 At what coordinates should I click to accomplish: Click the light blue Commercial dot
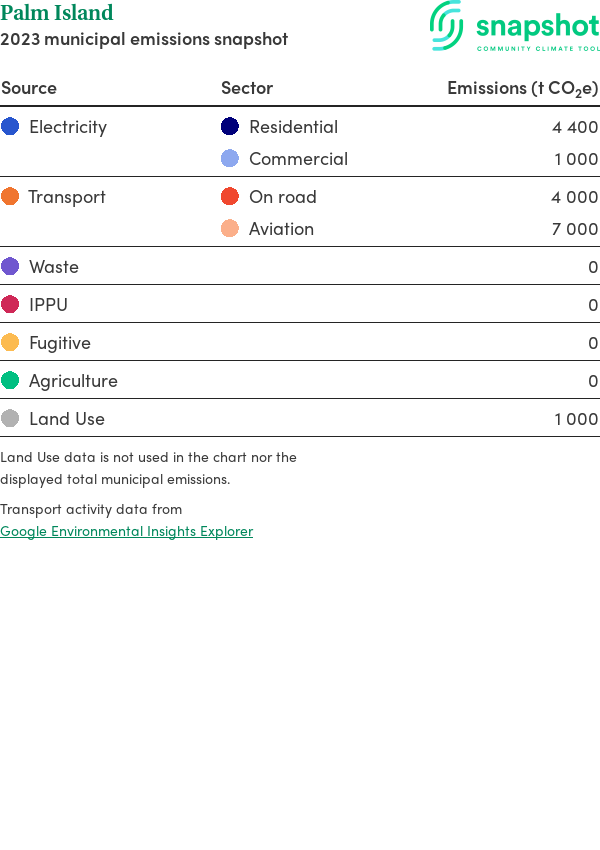(230, 159)
